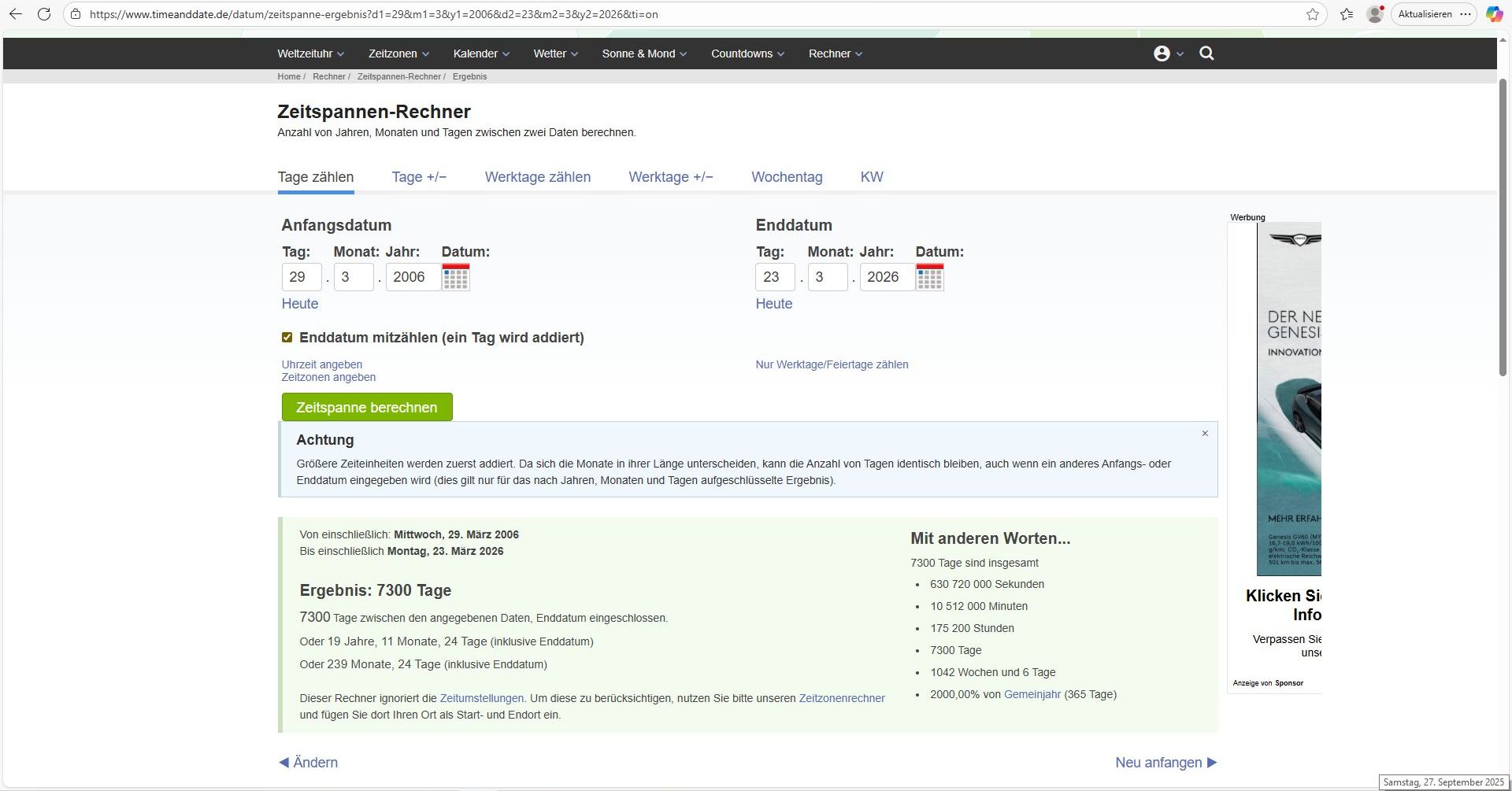Viewport: 1512px width, 791px height.
Task: Open the start date calendar picker
Action: click(x=455, y=277)
